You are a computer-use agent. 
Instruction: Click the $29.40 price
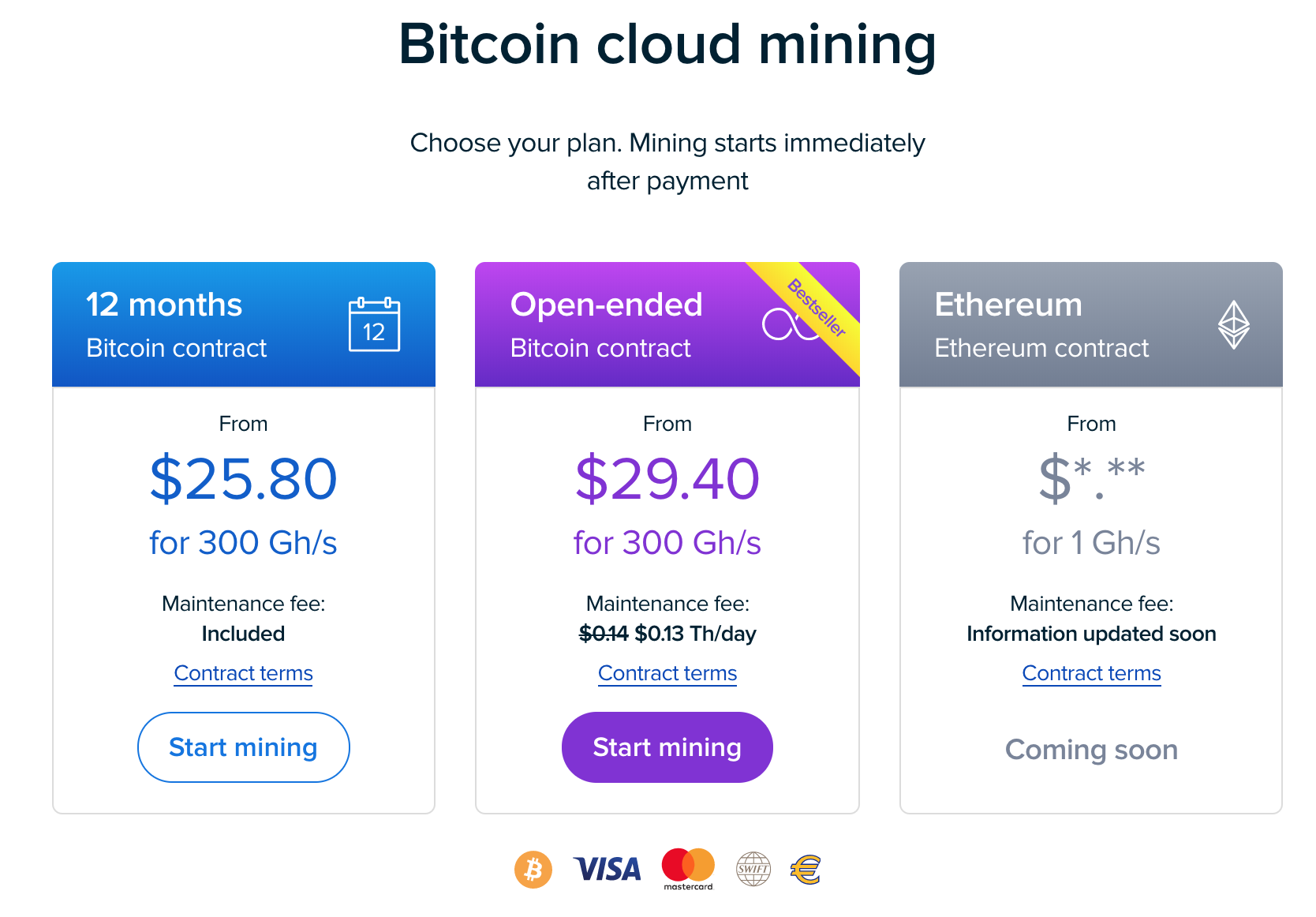tap(667, 479)
